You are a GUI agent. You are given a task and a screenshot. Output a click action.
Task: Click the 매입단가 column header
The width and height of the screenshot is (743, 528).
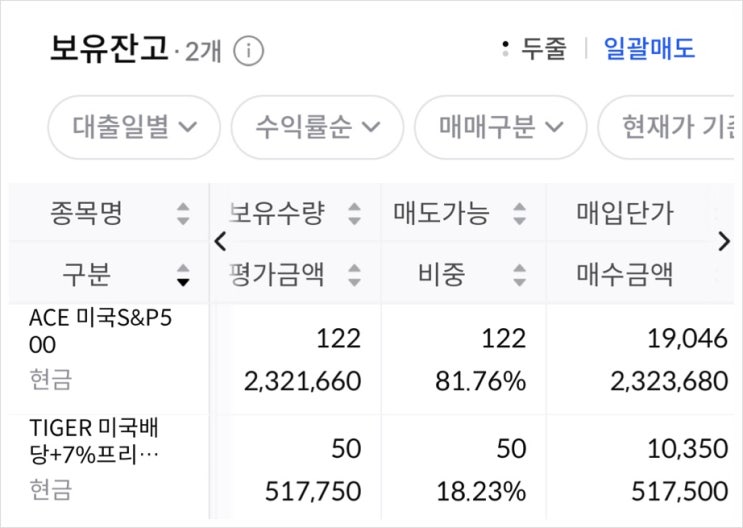pyautogui.click(x=625, y=214)
